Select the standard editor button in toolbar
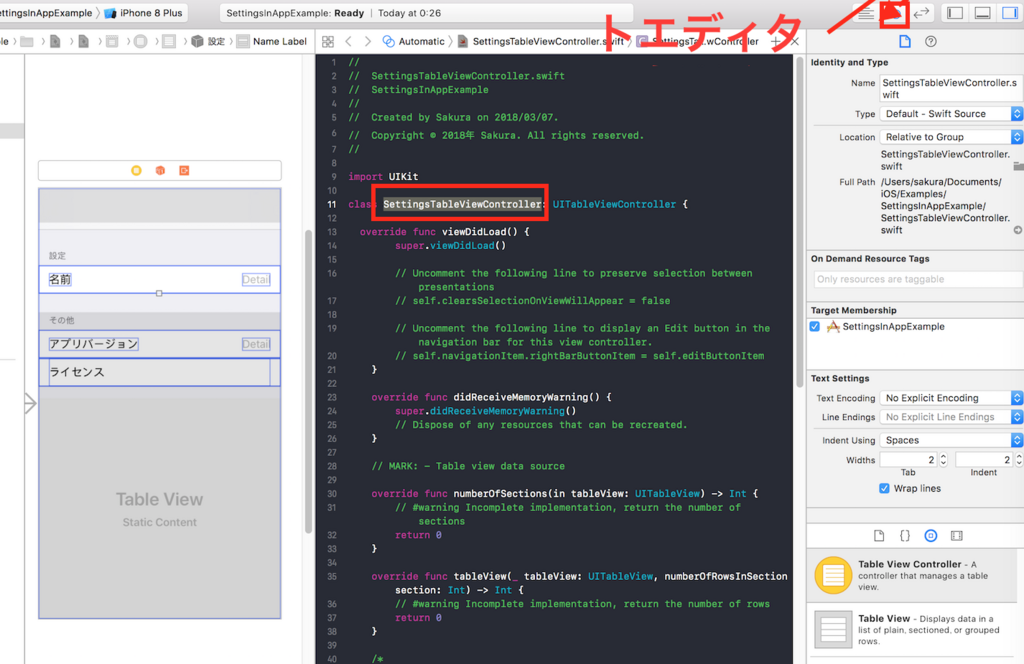The height and width of the screenshot is (664, 1024). click(x=866, y=13)
